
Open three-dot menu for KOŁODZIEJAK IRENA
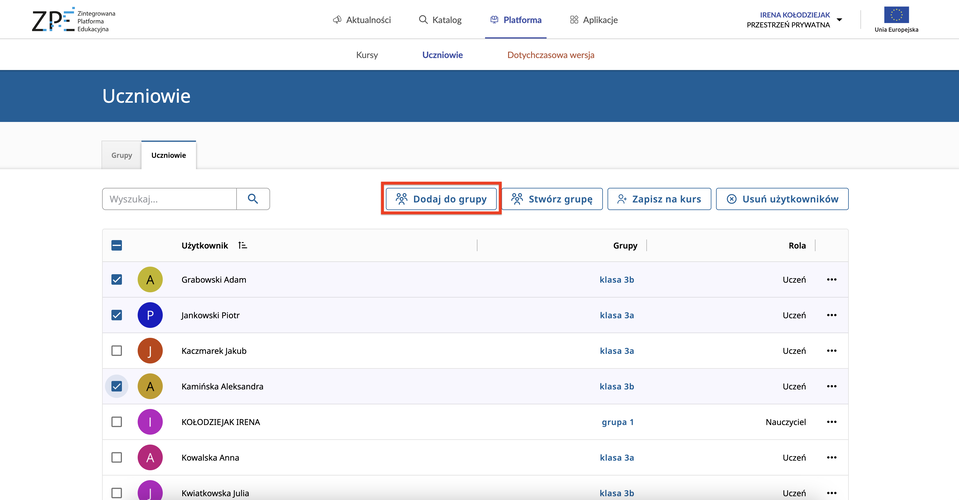pyautogui.click(x=831, y=422)
